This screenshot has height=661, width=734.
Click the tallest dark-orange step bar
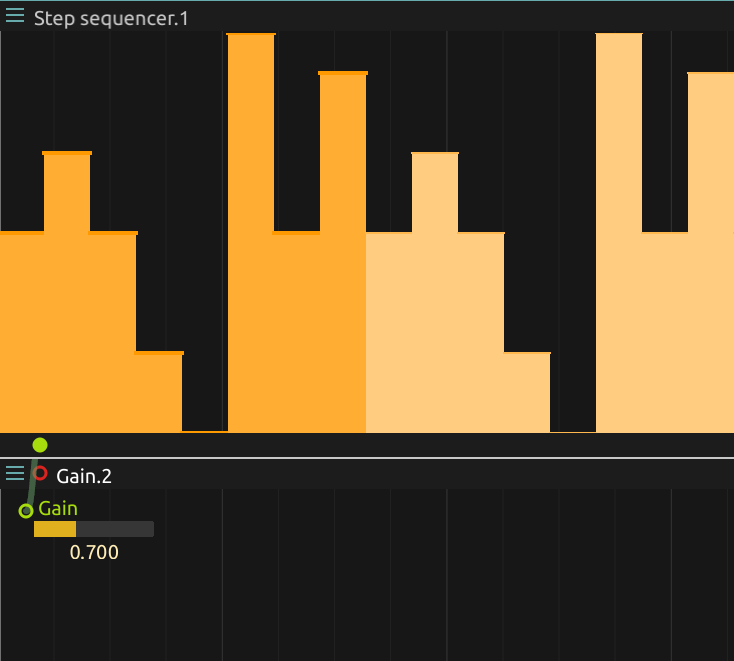point(251,233)
